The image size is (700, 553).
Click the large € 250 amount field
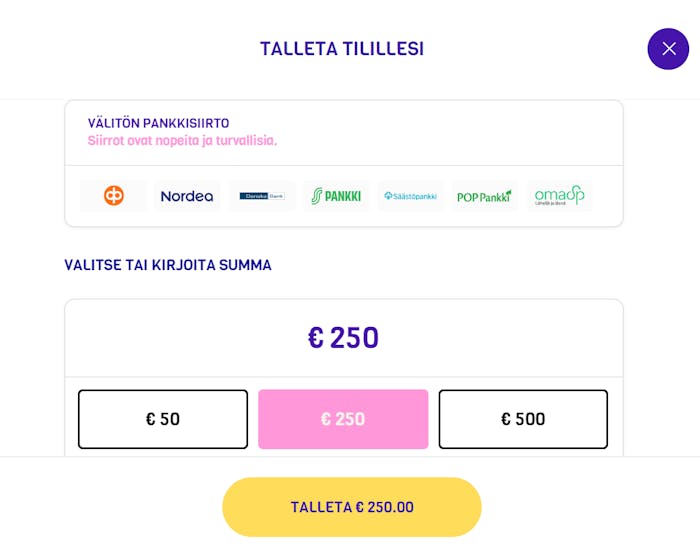[344, 338]
